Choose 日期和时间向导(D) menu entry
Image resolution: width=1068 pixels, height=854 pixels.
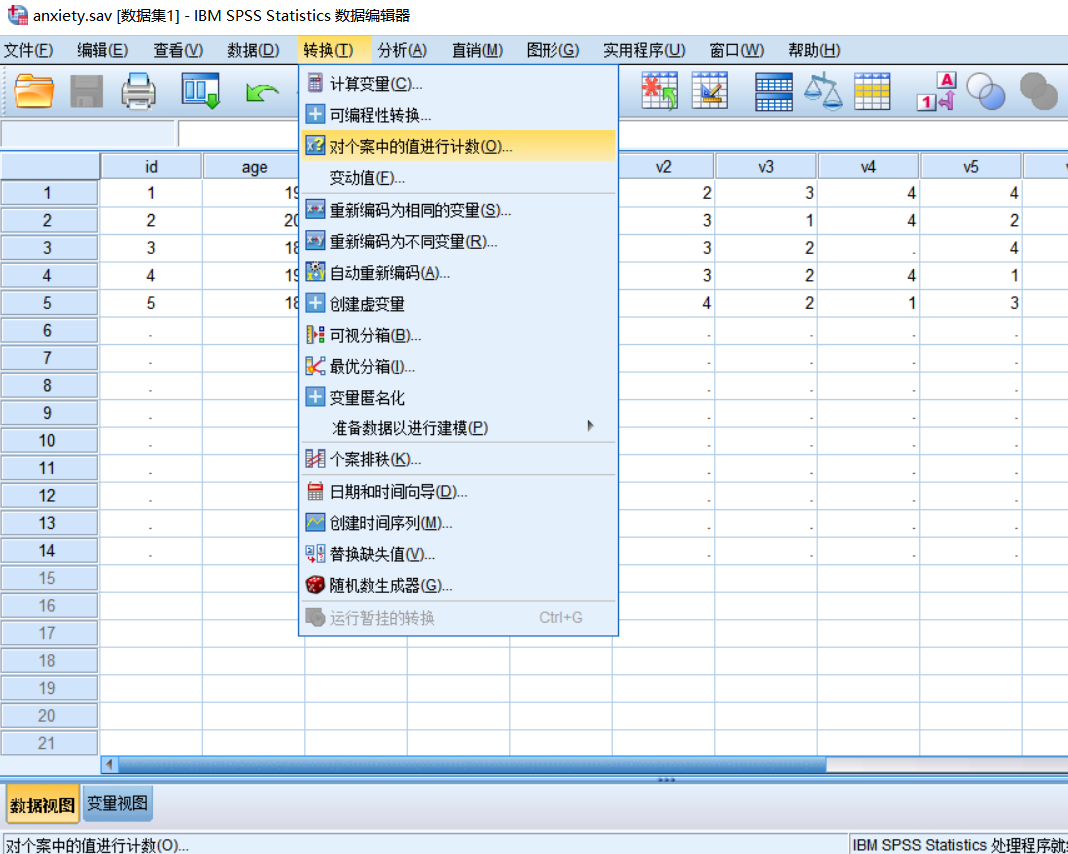click(458, 492)
